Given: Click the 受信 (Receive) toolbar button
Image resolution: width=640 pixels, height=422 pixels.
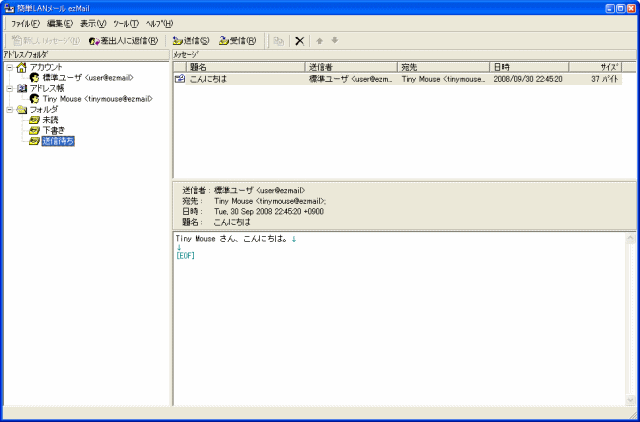Looking at the screenshot, I should tap(236, 41).
